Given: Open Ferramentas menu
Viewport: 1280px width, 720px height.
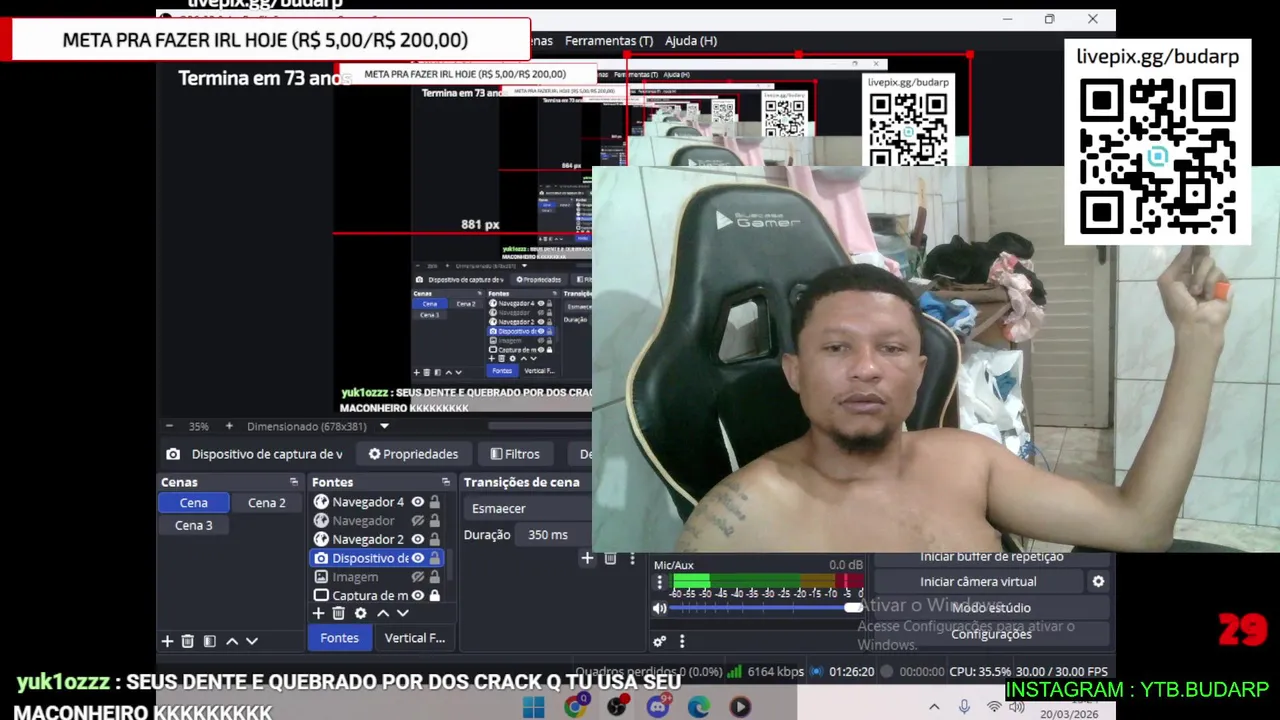Looking at the screenshot, I should tap(609, 41).
